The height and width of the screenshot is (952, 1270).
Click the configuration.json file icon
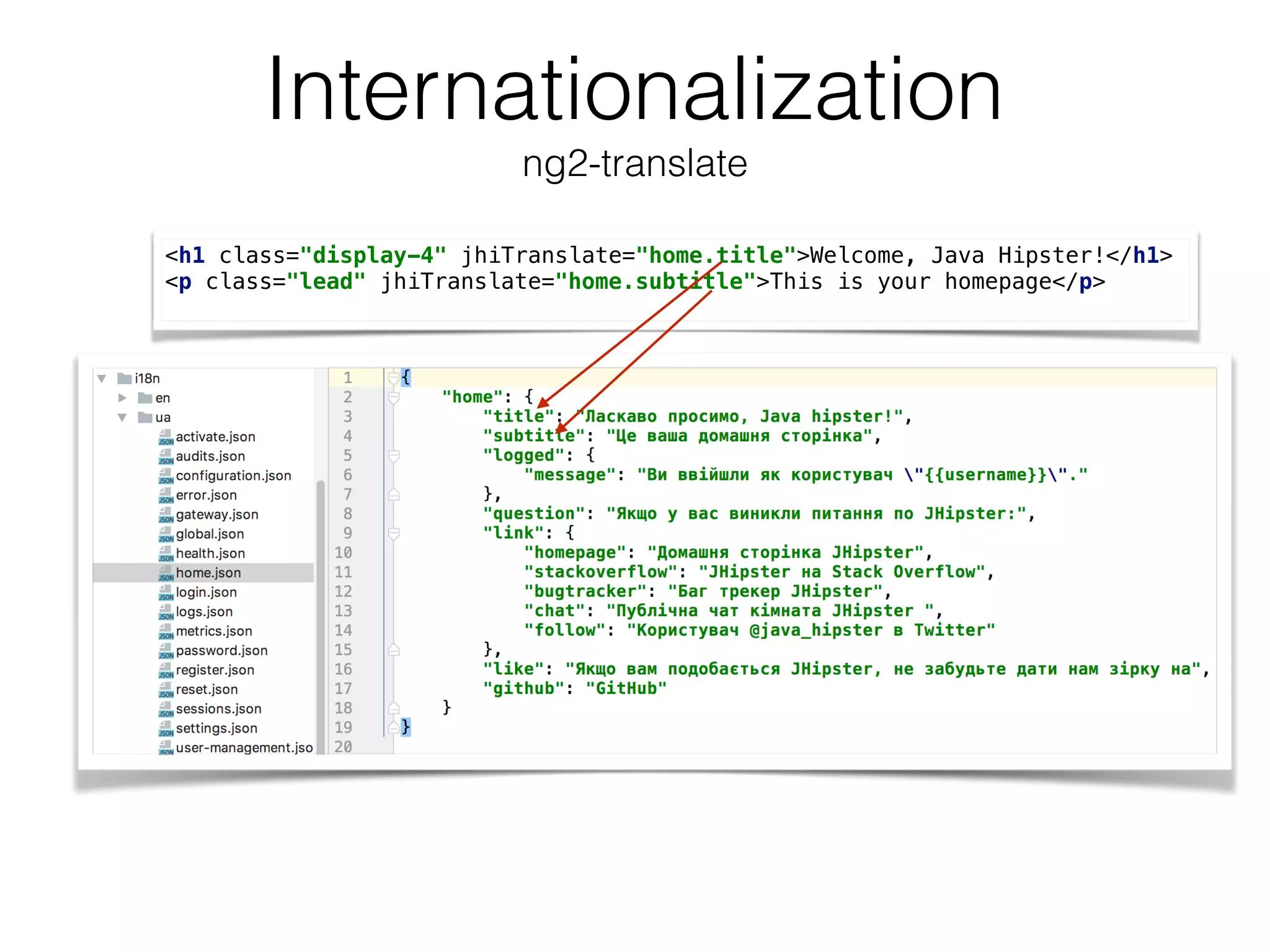coord(166,476)
